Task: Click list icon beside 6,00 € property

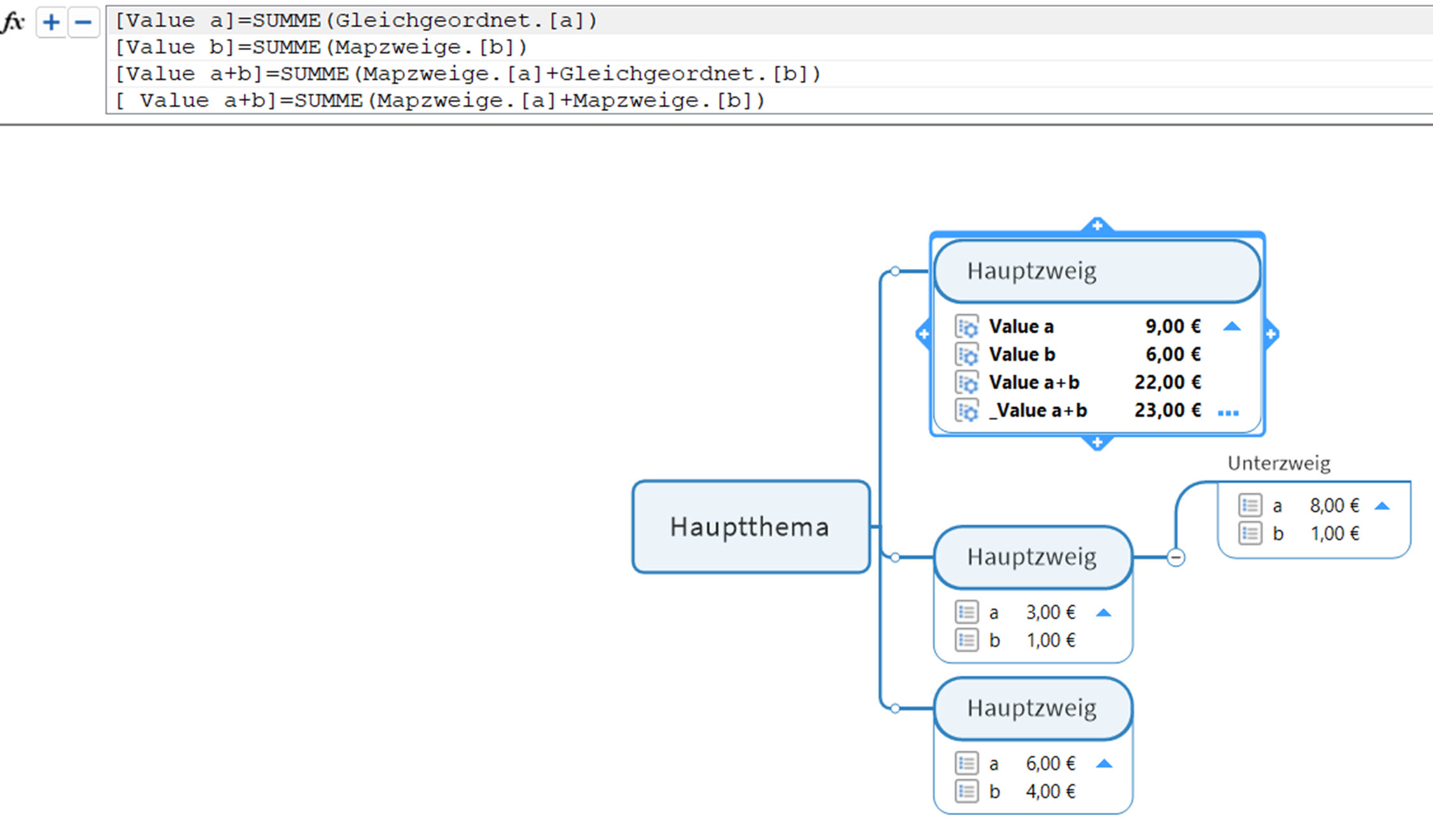Action: click(x=966, y=763)
